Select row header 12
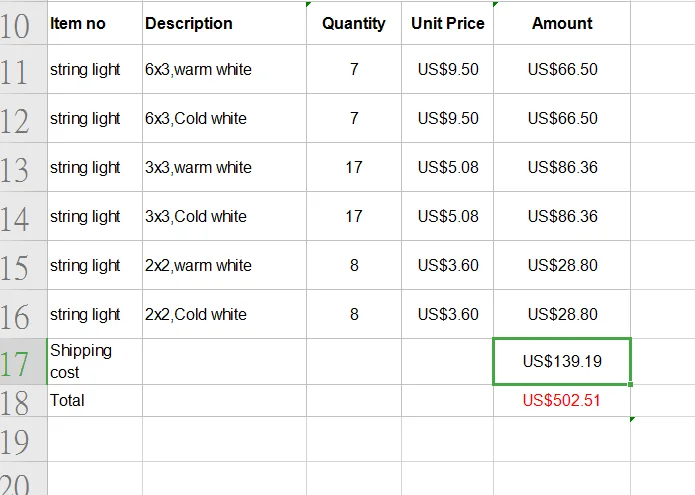This screenshot has width=695, height=495. coord(23,118)
